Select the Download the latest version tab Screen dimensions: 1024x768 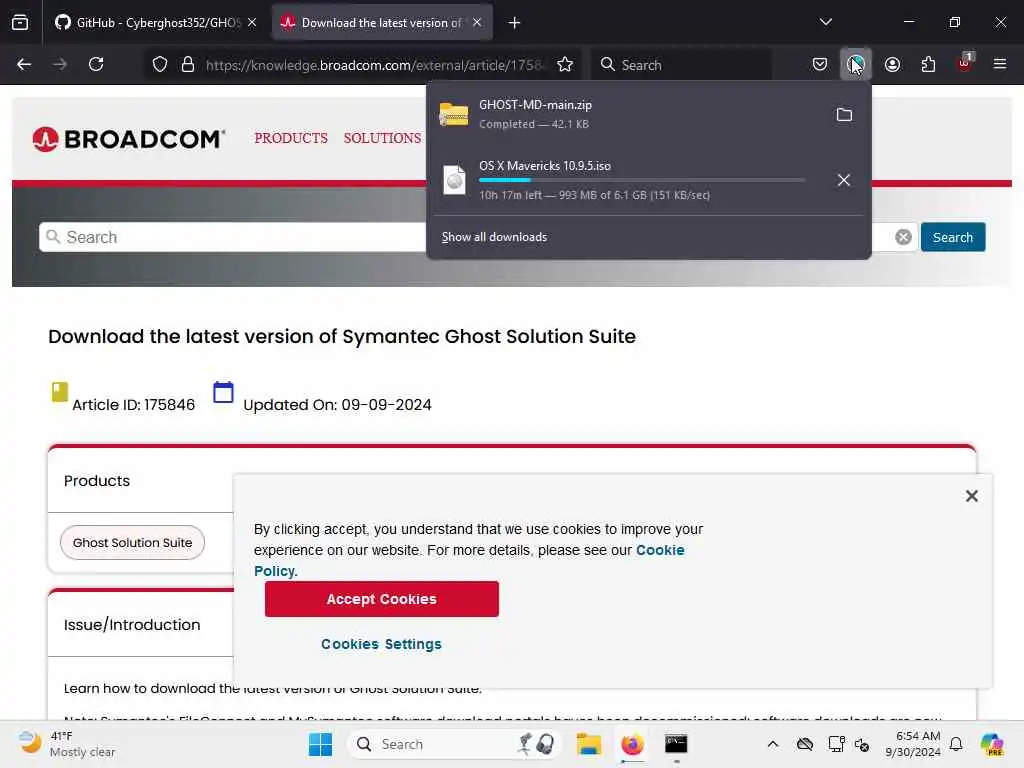(382, 22)
